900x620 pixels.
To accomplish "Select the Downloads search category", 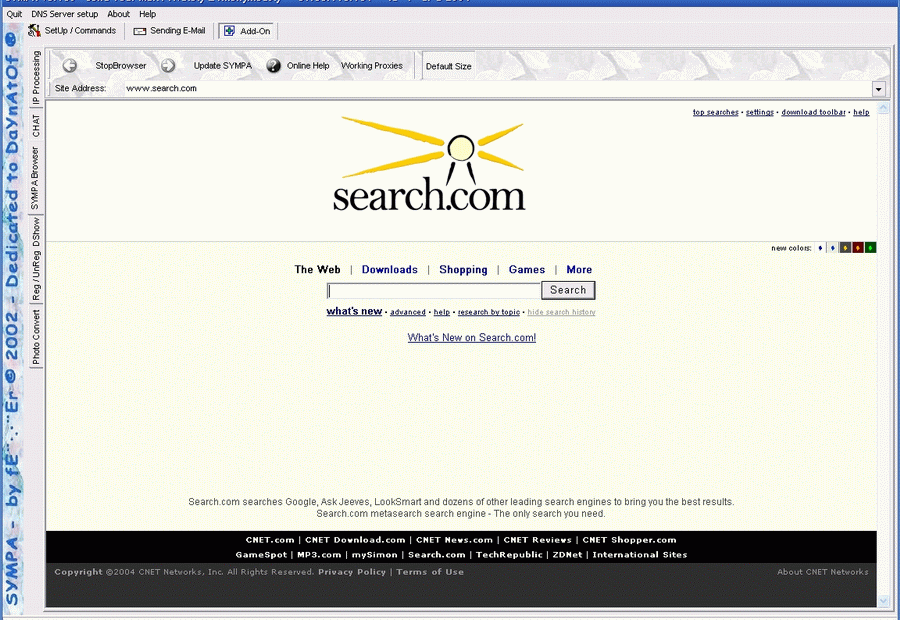I will tap(390, 270).
